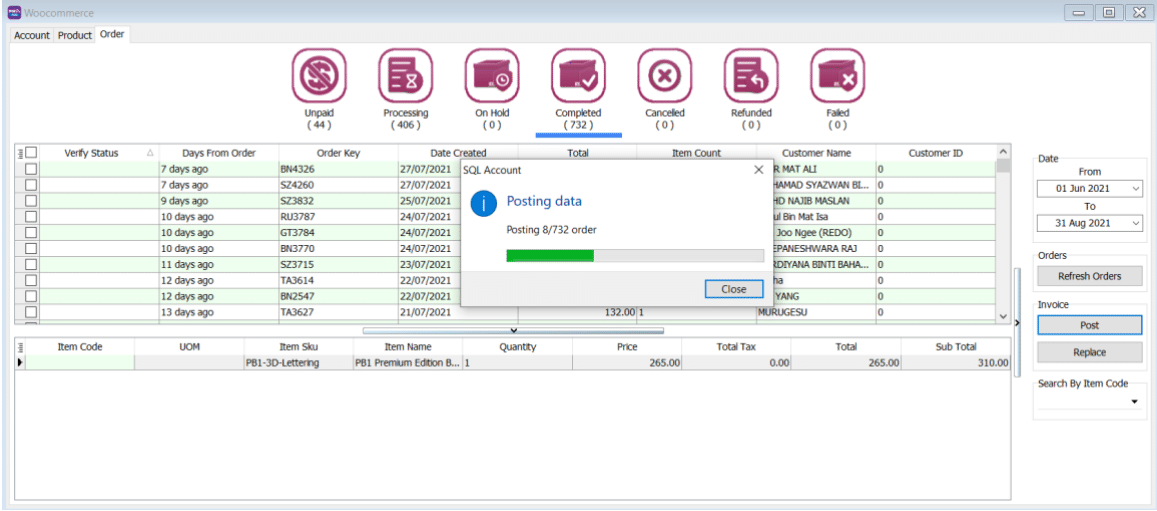
Task: Switch to the Product tab
Action: coord(75,35)
